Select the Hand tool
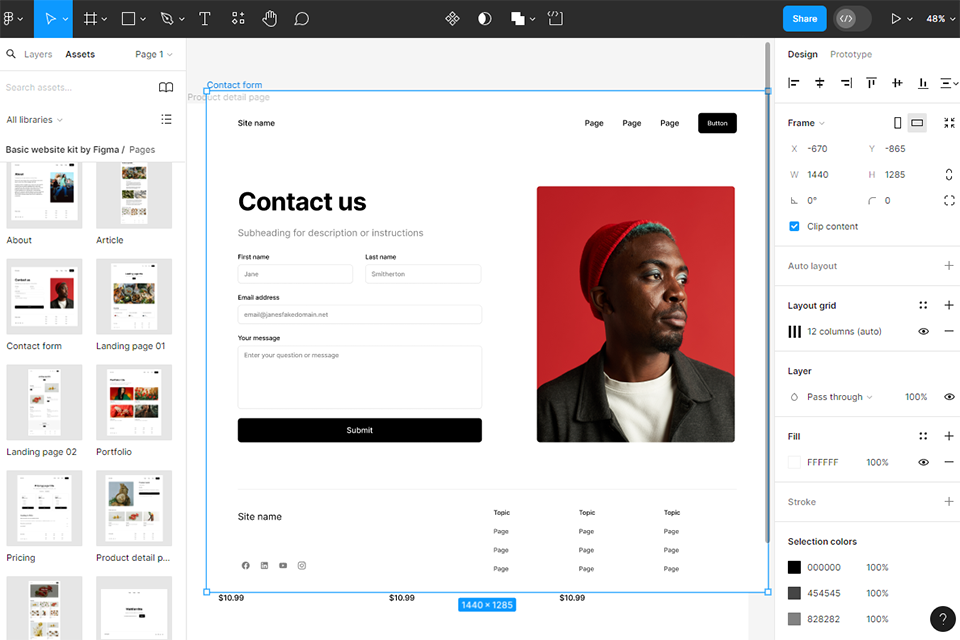This screenshot has width=960, height=640. tap(269, 19)
